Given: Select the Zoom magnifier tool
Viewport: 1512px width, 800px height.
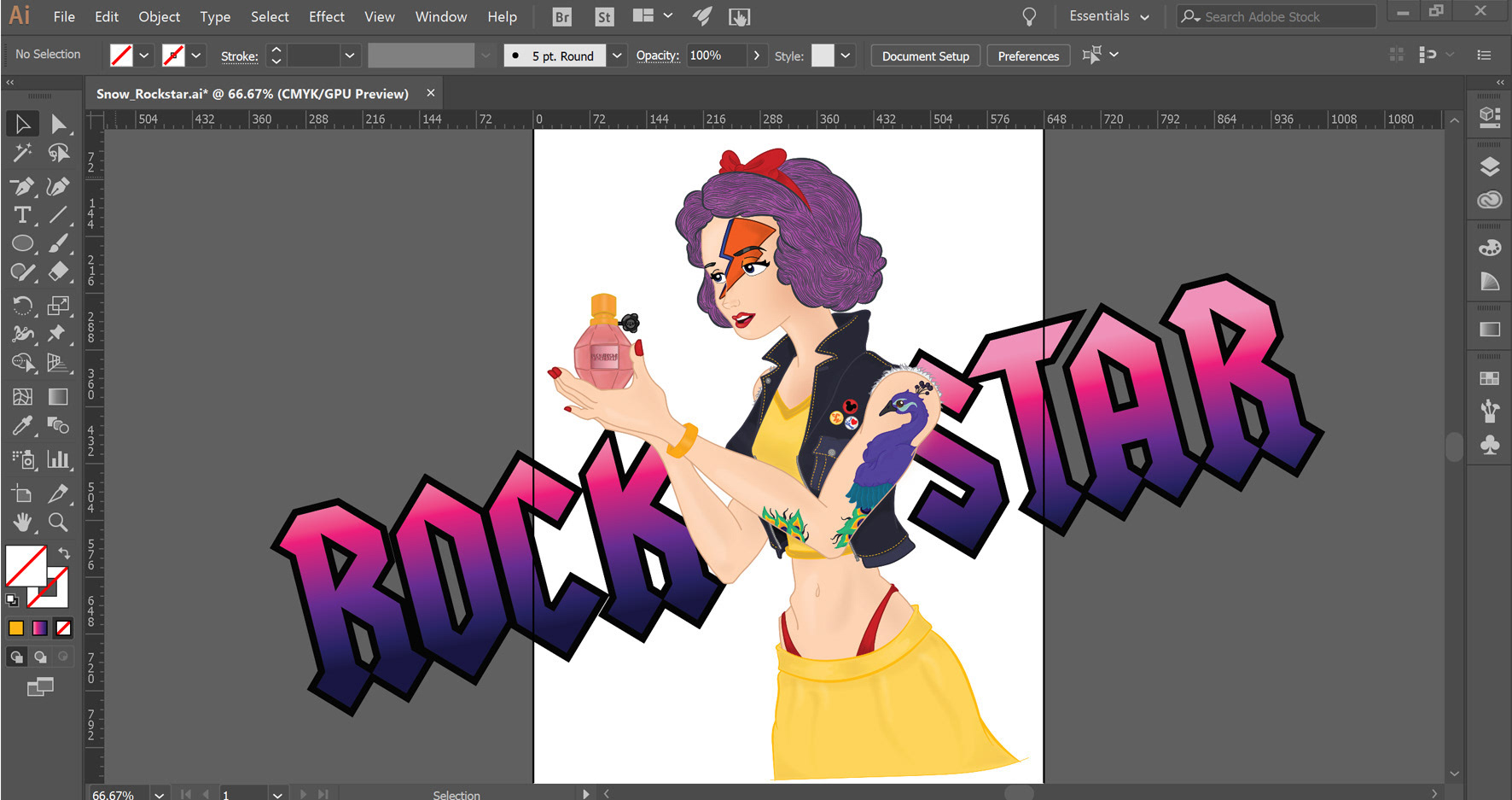Looking at the screenshot, I should click(x=58, y=522).
